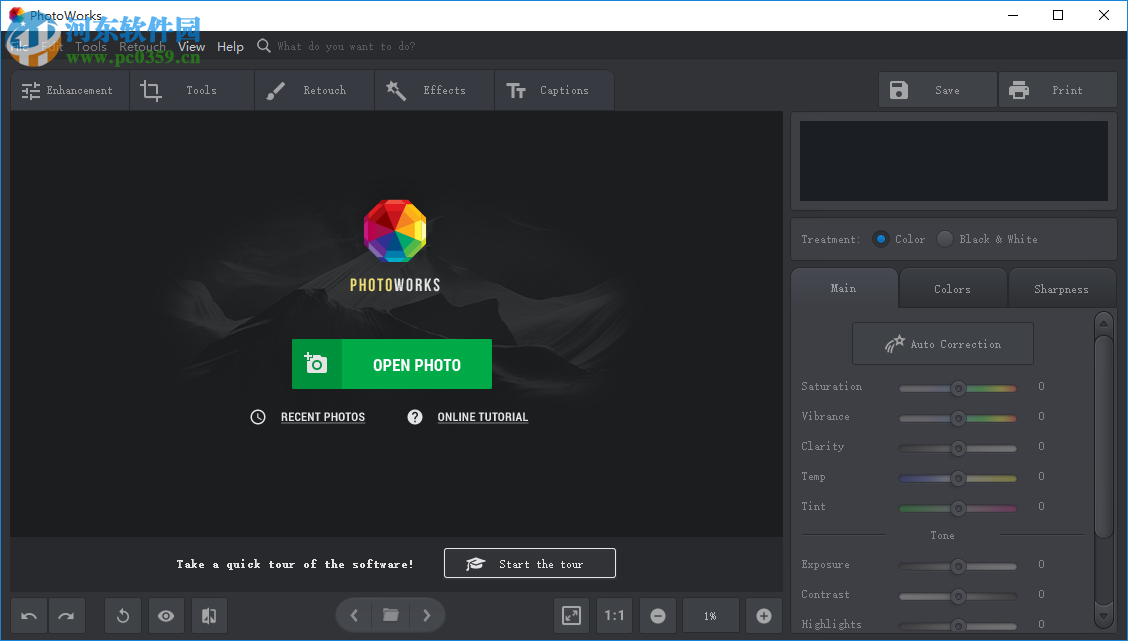1128x641 pixels.
Task: Click the Rotate image icon
Action: (x=123, y=615)
